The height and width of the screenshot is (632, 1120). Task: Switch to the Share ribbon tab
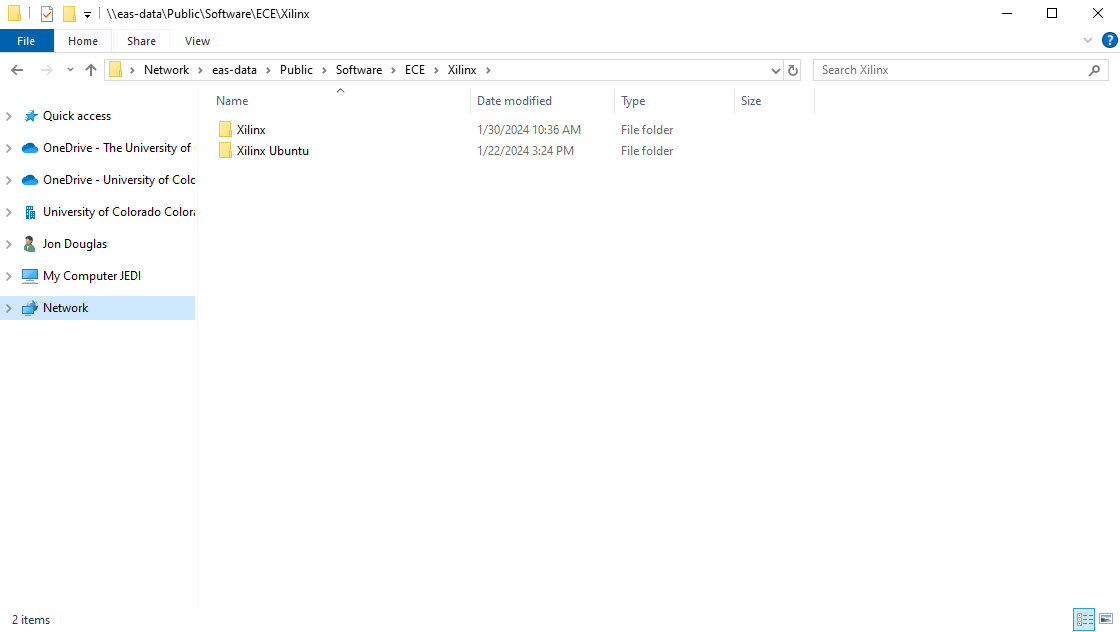141,41
